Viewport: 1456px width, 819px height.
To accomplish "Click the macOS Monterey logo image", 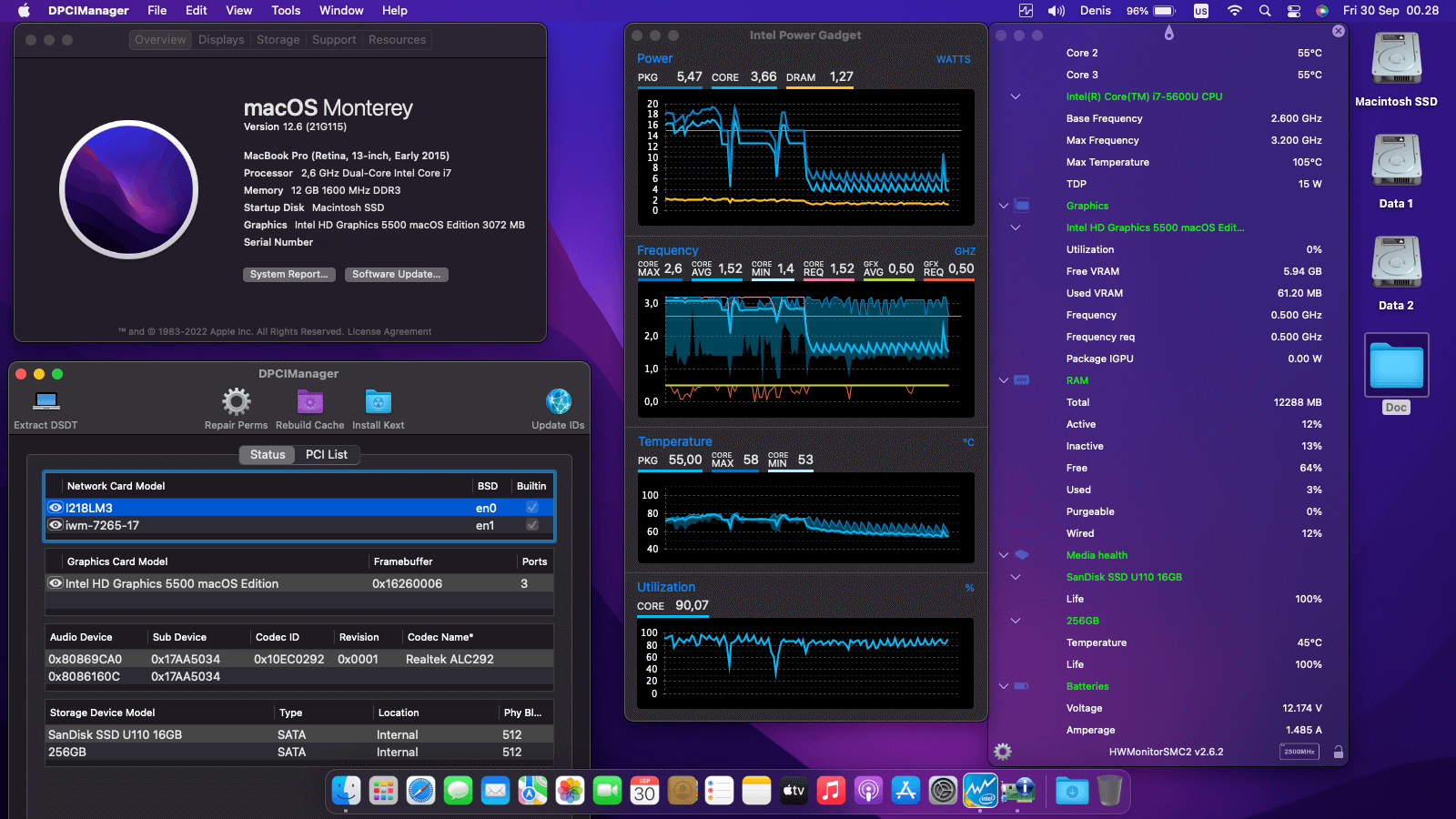I will point(128,189).
